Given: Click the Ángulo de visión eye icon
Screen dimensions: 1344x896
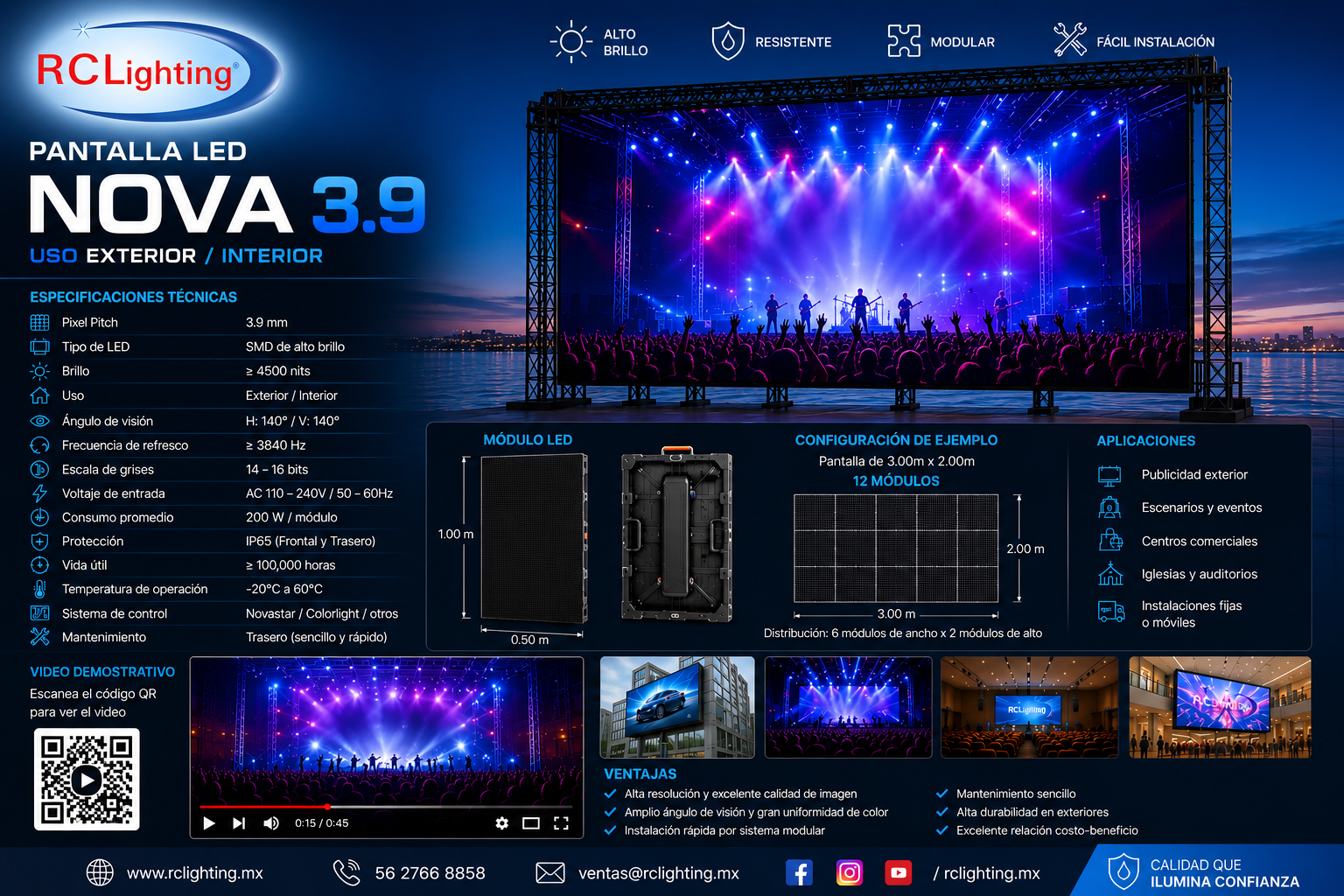Looking at the screenshot, I should click(x=40, y=421).
